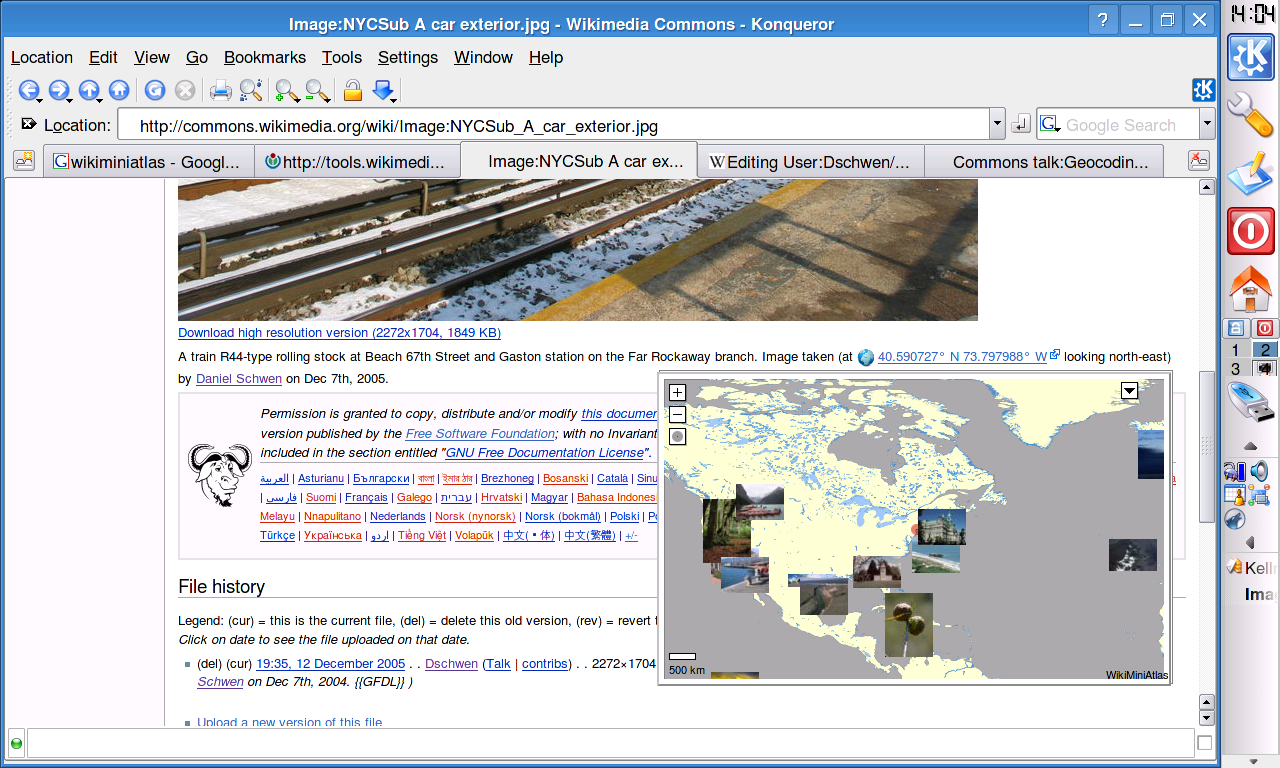Open the Location menu
Image resolution: width=1280 pixels, height=768 pixels.
coord(42,58)
